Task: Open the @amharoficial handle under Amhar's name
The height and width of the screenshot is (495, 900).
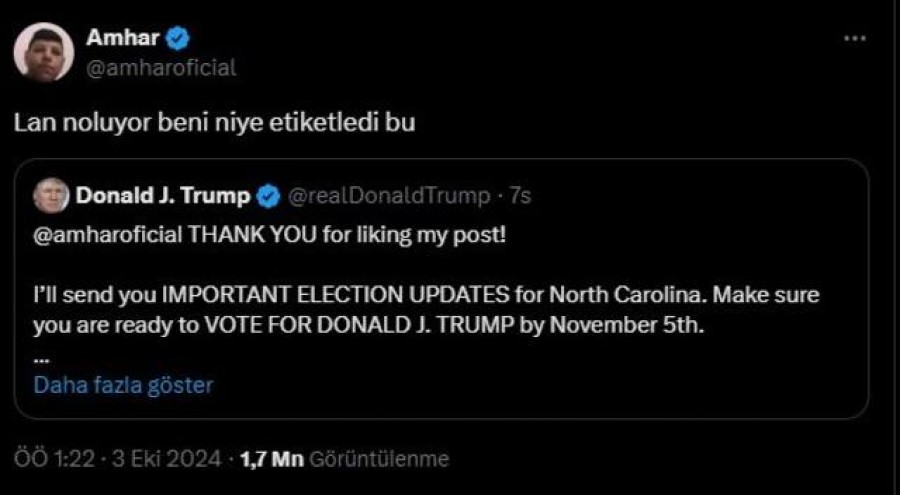Action: (x=161, y=68)
